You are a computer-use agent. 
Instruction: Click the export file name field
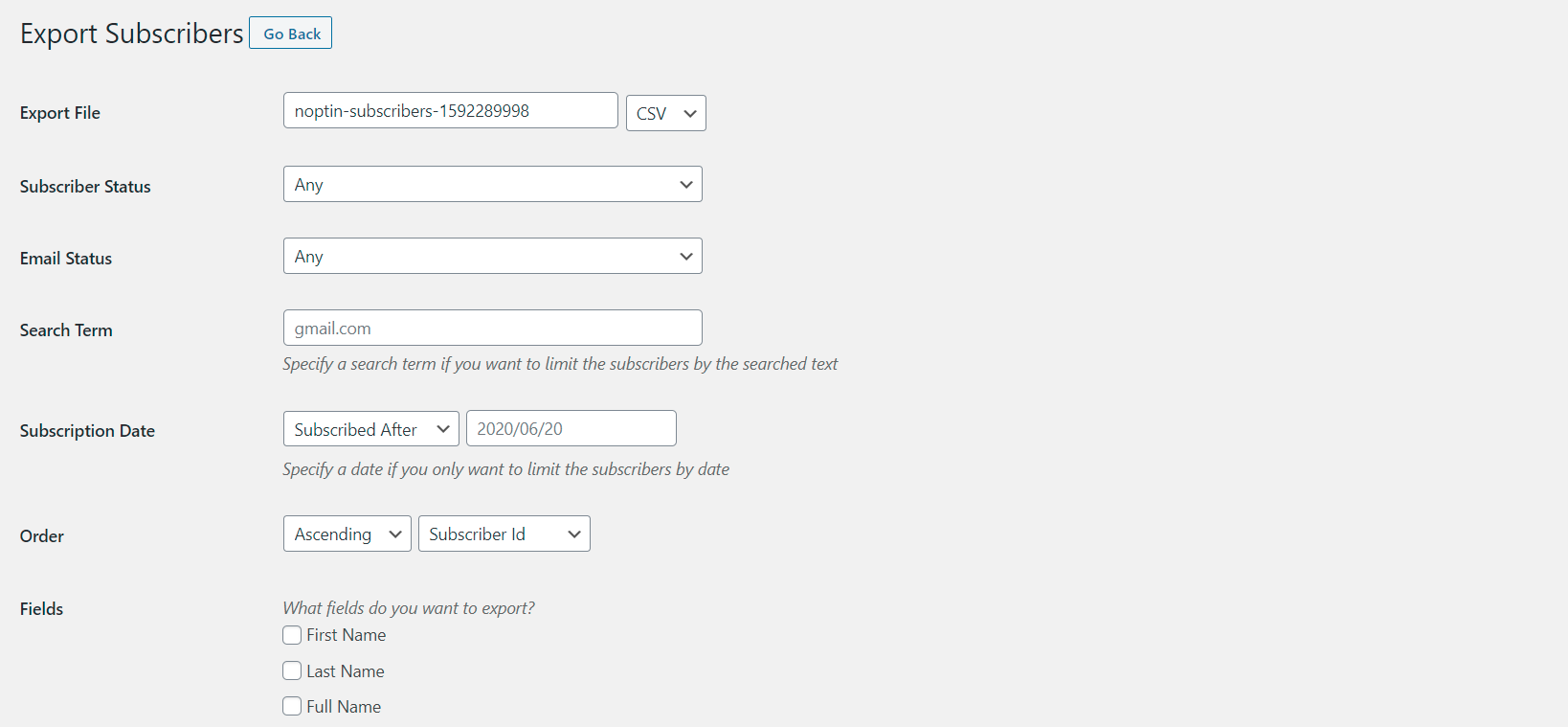(450, 110)
